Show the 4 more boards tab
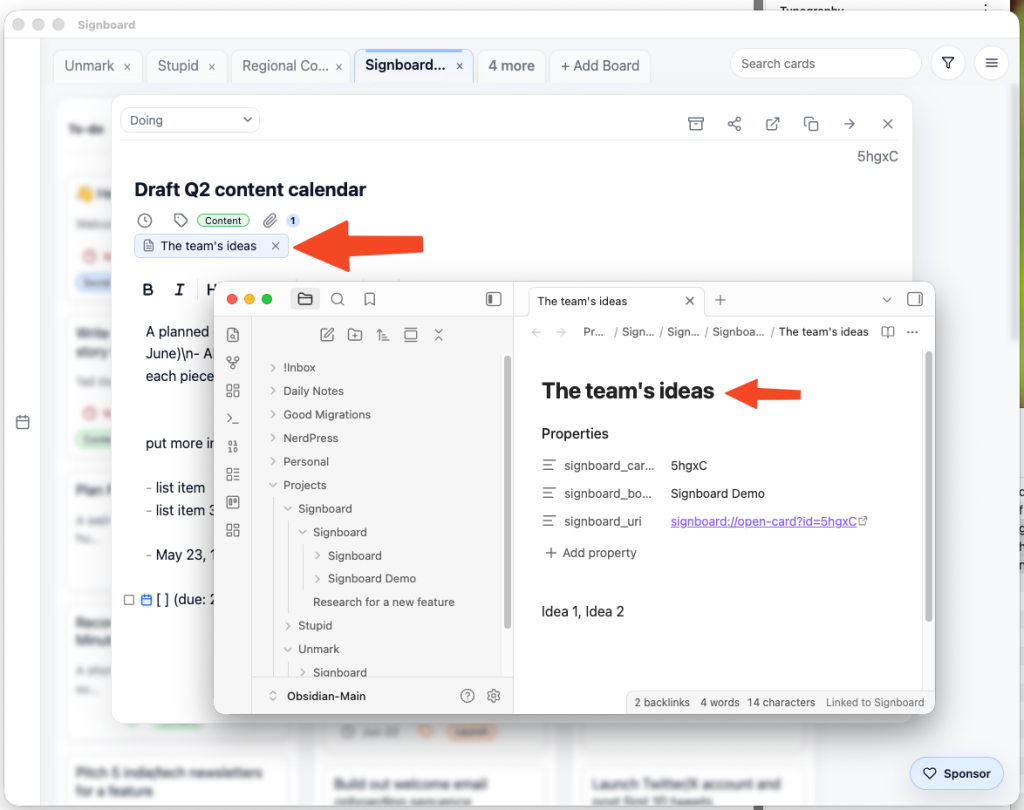Viewport: 1024px width, 810px height. [511, 65]
